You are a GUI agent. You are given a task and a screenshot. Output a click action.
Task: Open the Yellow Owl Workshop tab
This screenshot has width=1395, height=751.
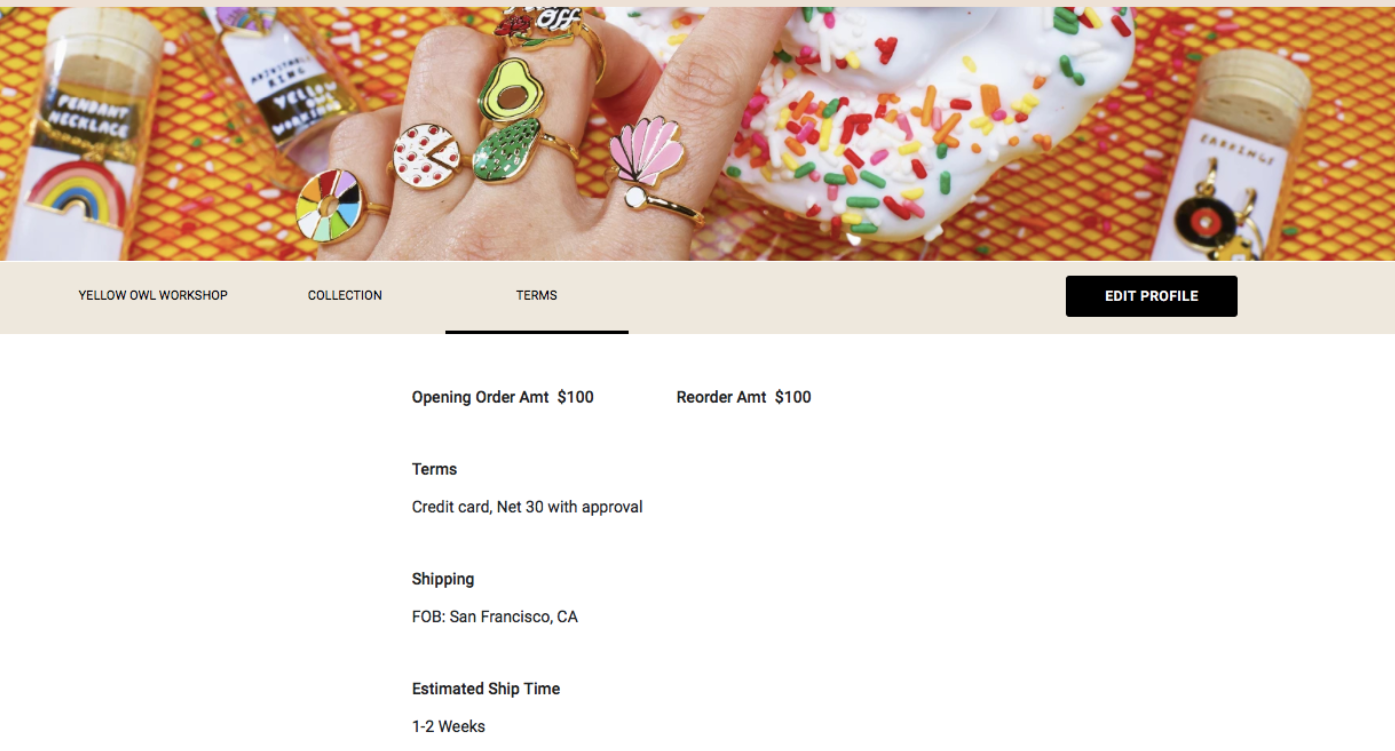point(153,295)
